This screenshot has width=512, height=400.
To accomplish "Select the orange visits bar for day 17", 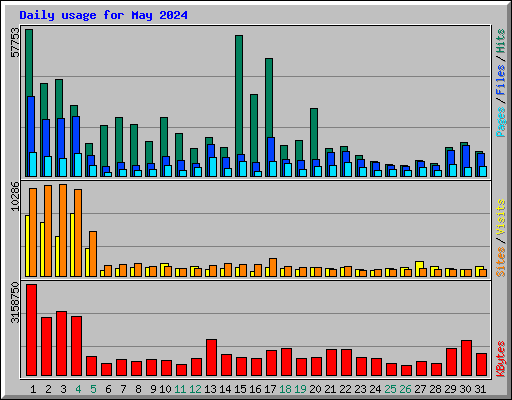I will 273,267.
